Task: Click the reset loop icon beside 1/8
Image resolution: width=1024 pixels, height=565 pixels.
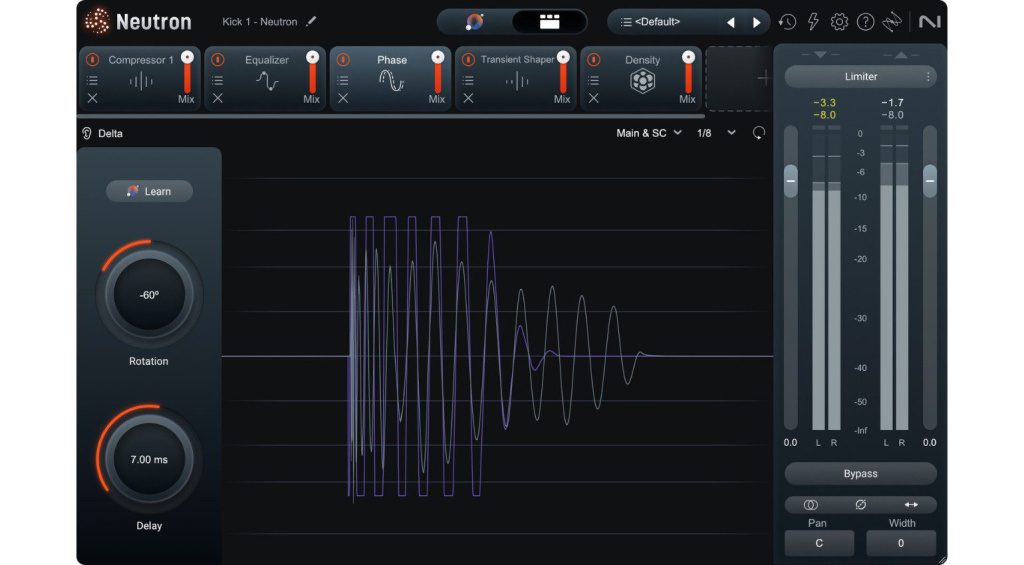Action: tap(759, 133)
